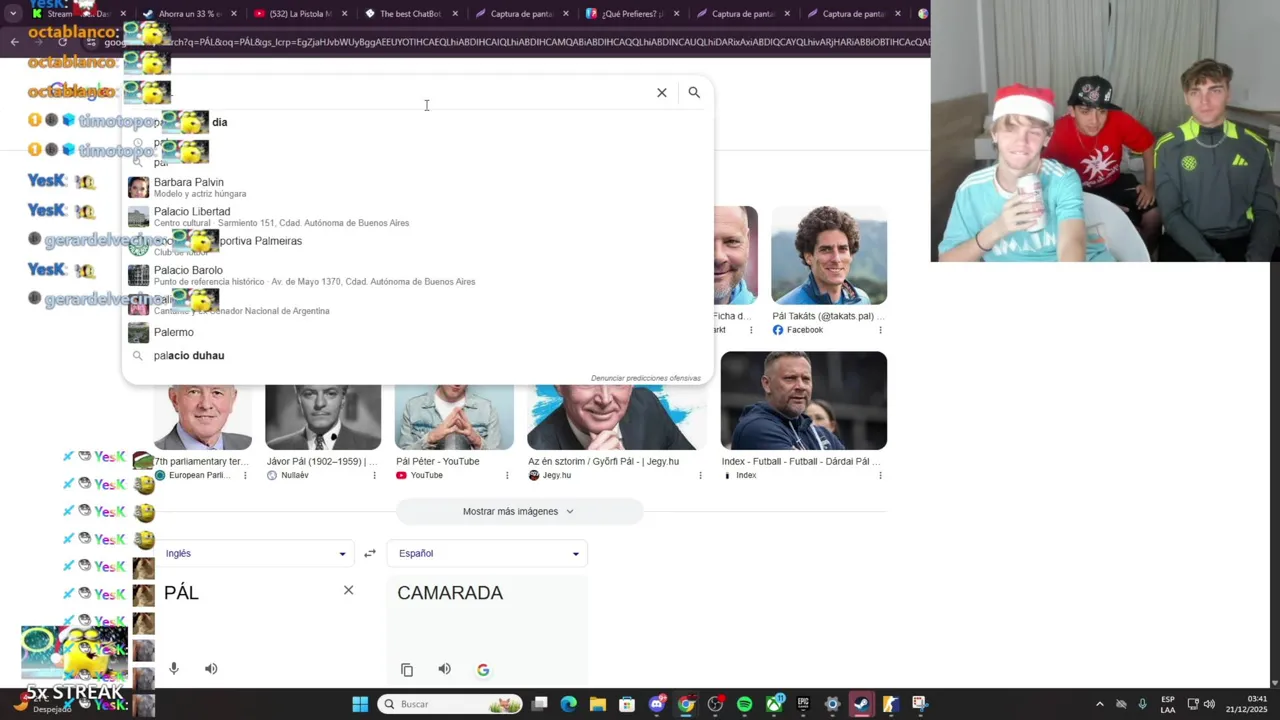Viewport: 1280px width, 720px height.
Task: Open ESP LAA keyboard language switcher
Action: (1168, 704)
